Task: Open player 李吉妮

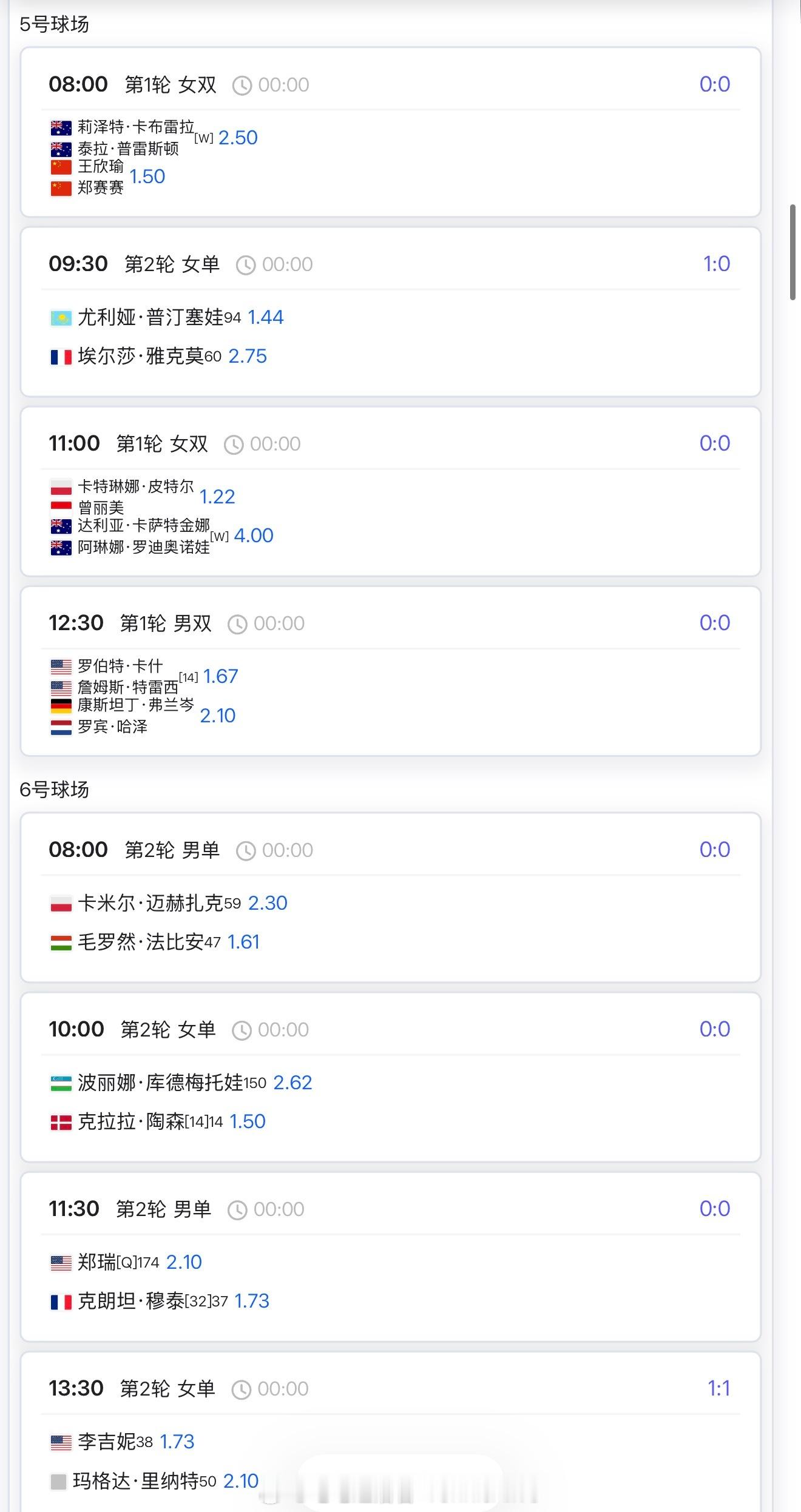Action: pyautogui.click(x=107, y=1442)
